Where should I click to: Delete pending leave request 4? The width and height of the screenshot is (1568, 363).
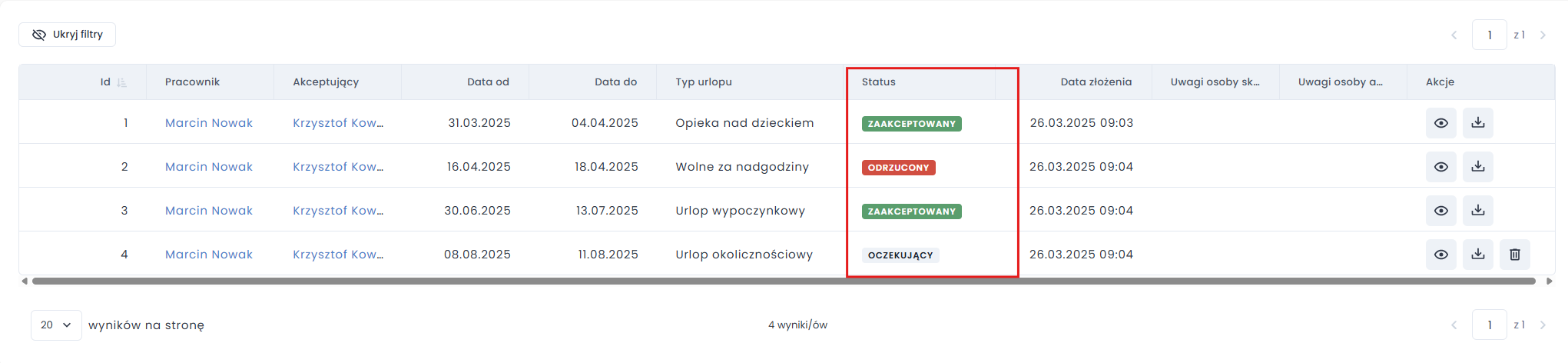[1514, 255]
